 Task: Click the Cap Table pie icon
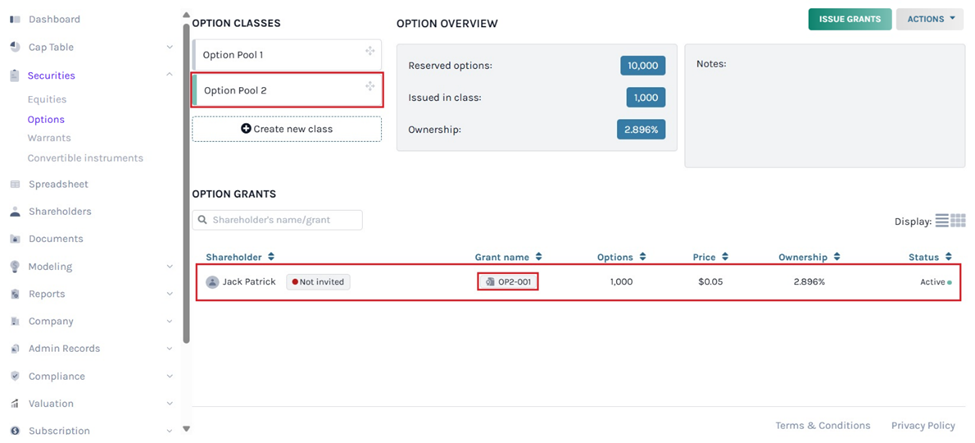[15, 47]
